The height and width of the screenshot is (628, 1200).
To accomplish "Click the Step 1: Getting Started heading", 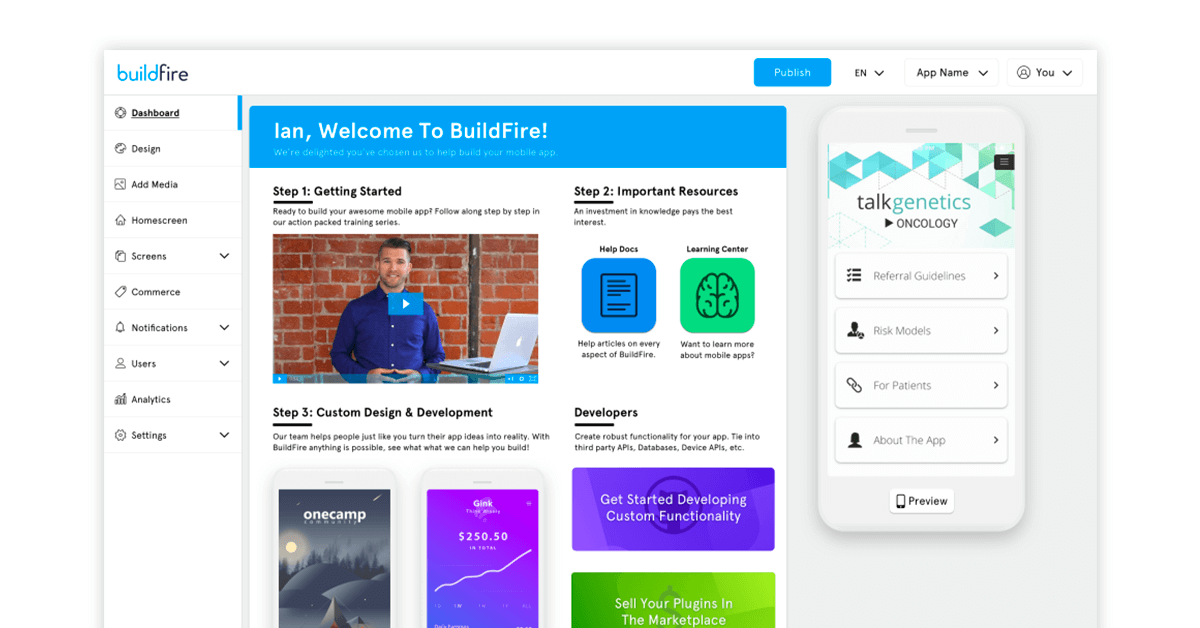I will (337, 191).
